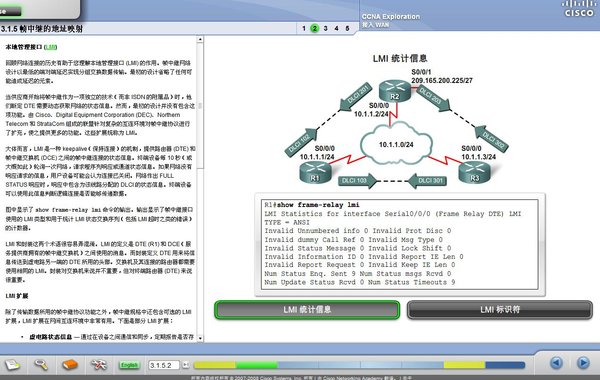Click the 3.1.5.2 page number field
This screenshot has width=600, height=380.
[x=164, y=365]
